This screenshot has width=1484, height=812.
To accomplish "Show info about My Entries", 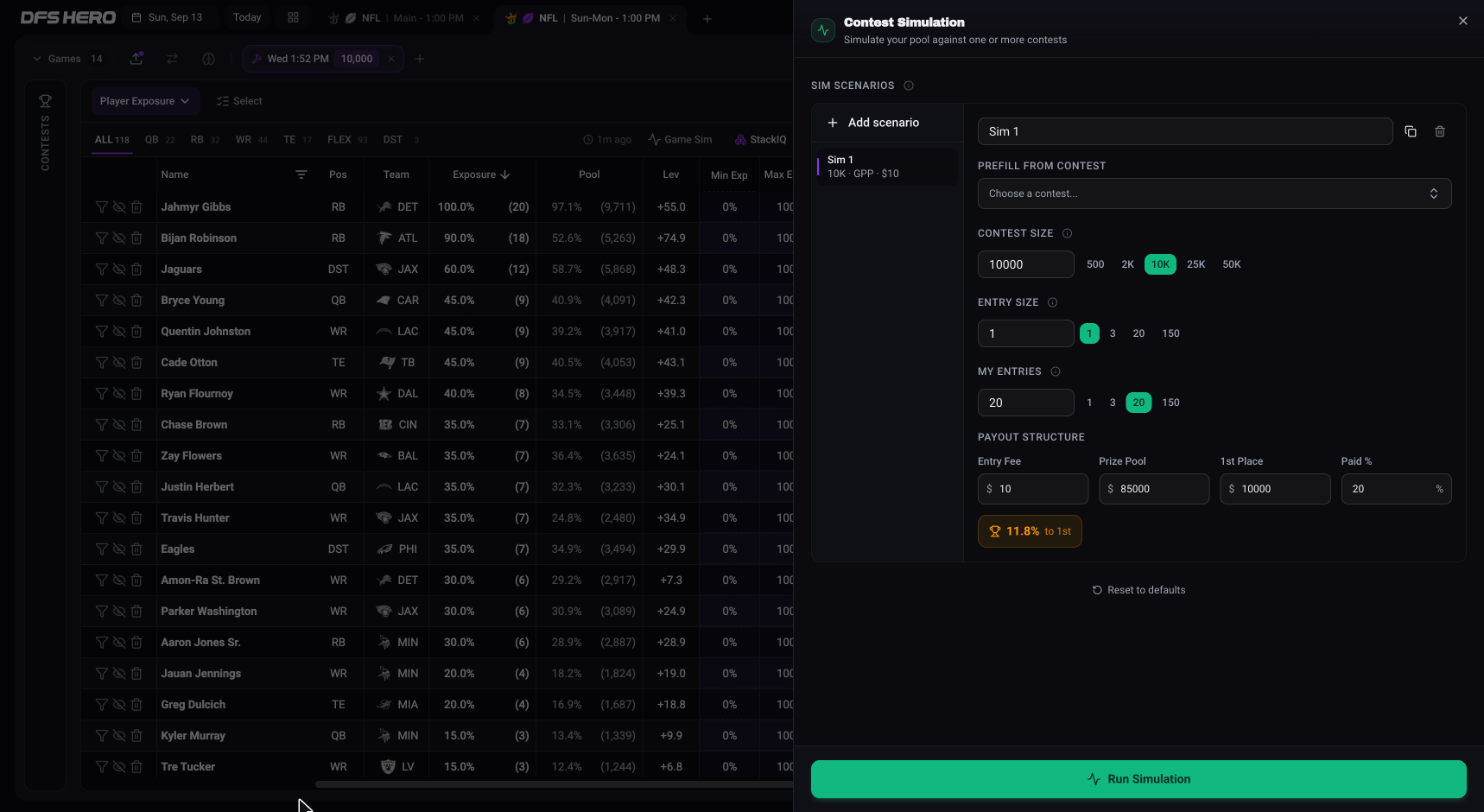I will 1055,372.
